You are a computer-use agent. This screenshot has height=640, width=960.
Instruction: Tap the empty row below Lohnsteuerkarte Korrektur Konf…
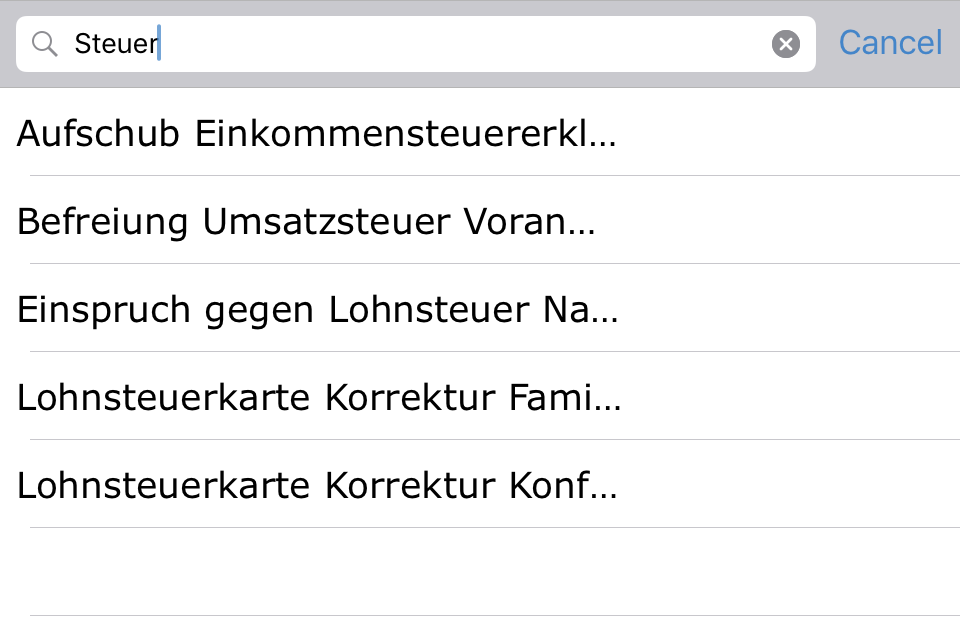coord(480,572)
